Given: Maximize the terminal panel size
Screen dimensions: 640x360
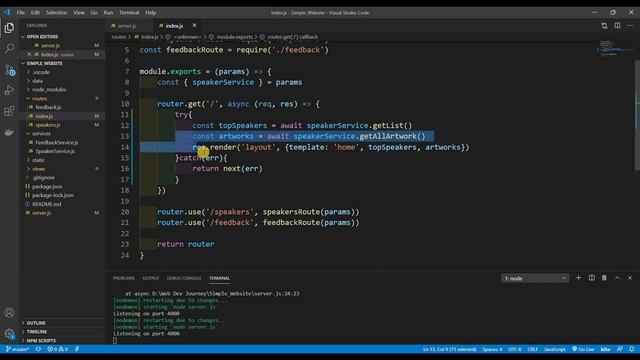Looking at the screenshot, I should click(x=617, y=278).
